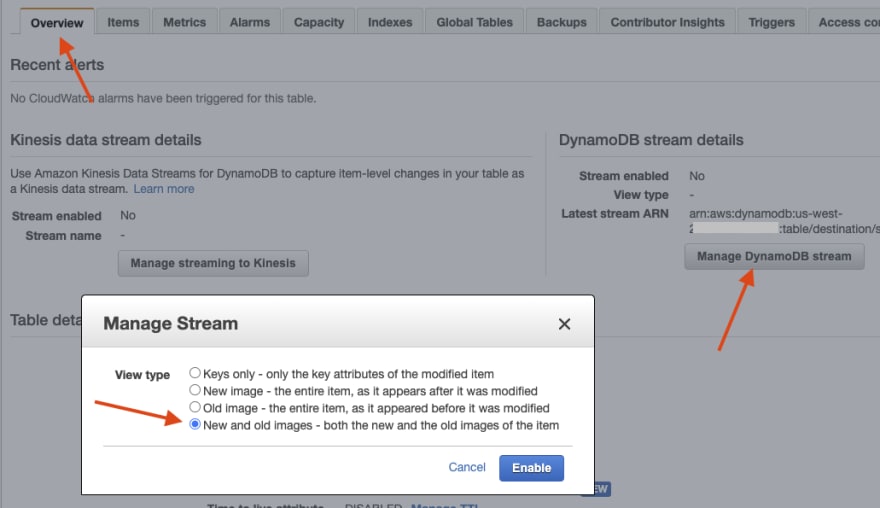Open the Overview tab
The image size is (880, 508).
coord(57,22)
